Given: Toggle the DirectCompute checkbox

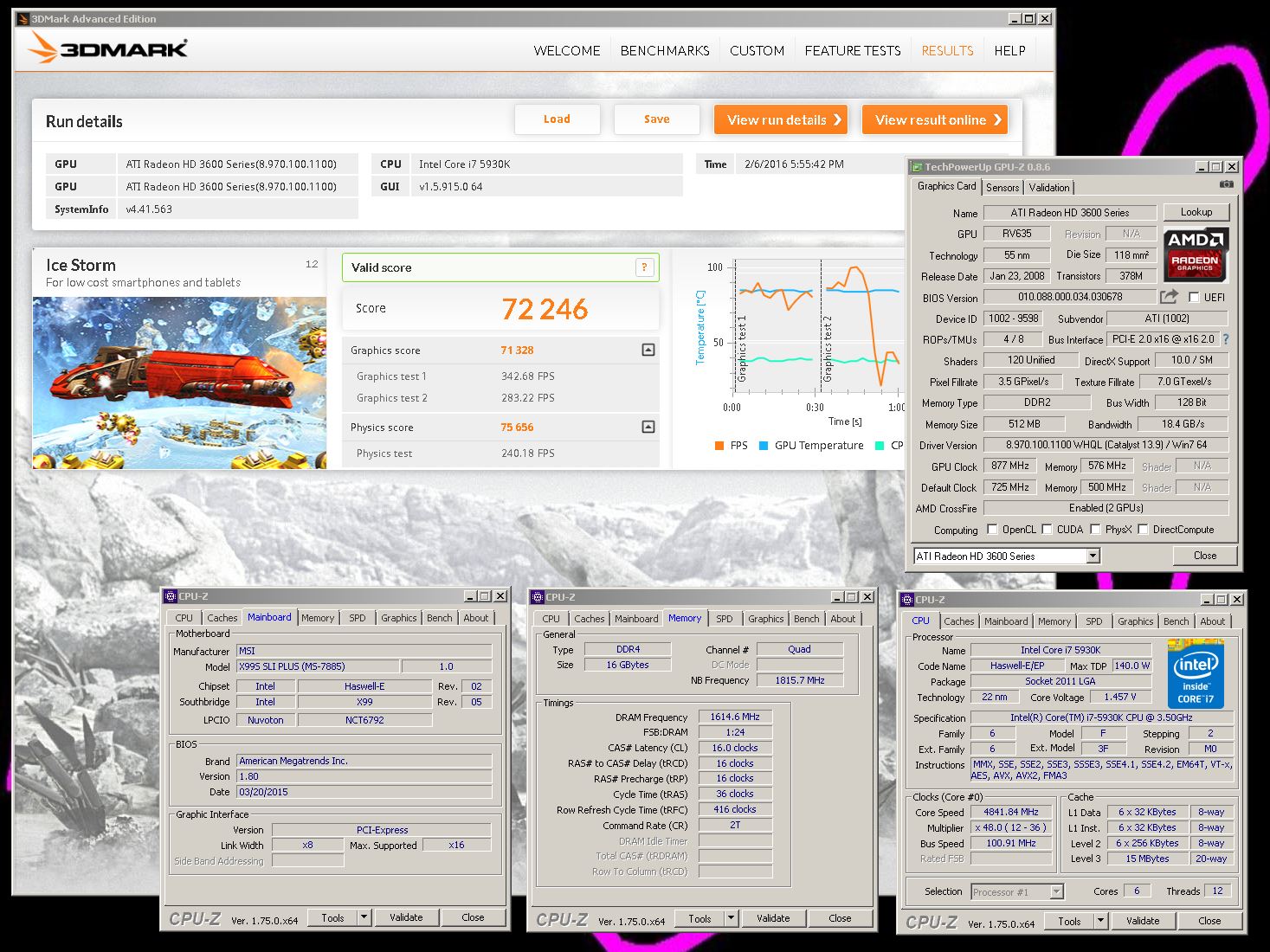Looking at the screenshot, I should pyautogui.click(x=1143, y=529).
